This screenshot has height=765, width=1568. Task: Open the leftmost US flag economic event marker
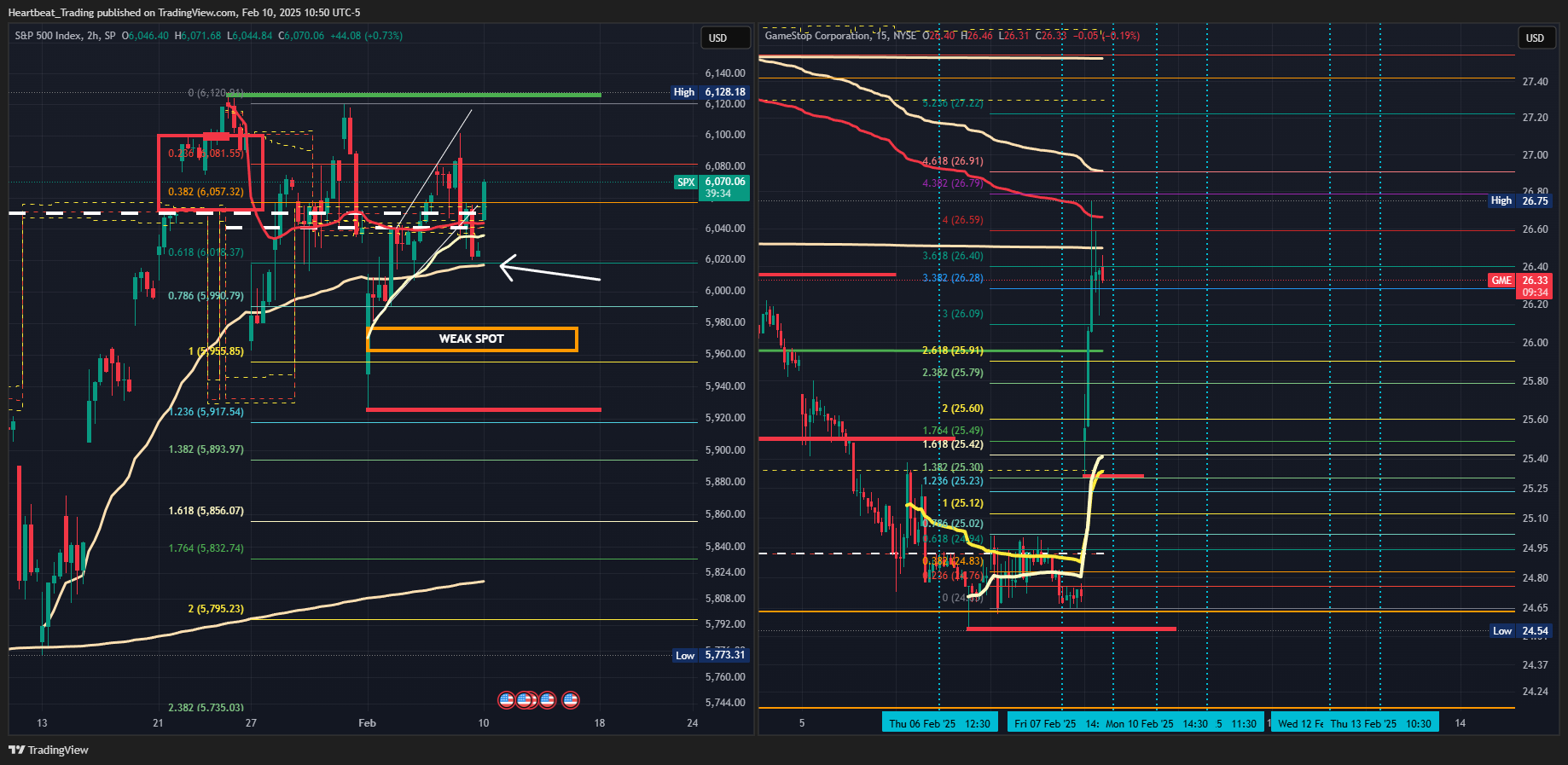pos(506,699)
